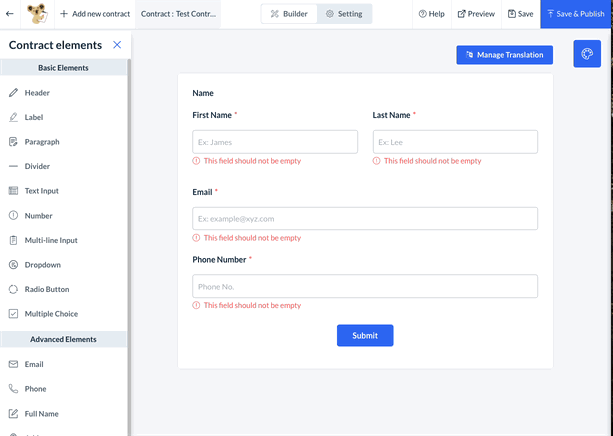Close the Contract elements panel
613x436 pixels.
click(117, 45)
